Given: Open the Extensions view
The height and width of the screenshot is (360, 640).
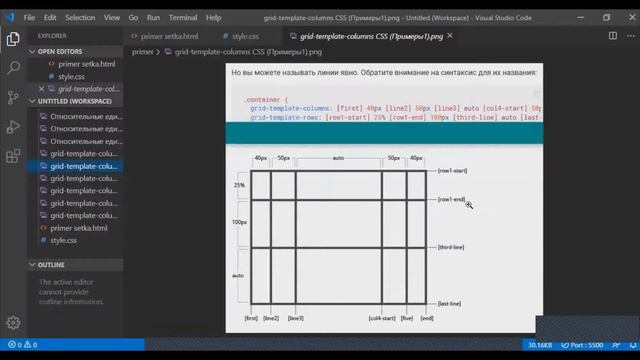Looking at the screenshot, I should pyautogui.click(x=13, y=156).
